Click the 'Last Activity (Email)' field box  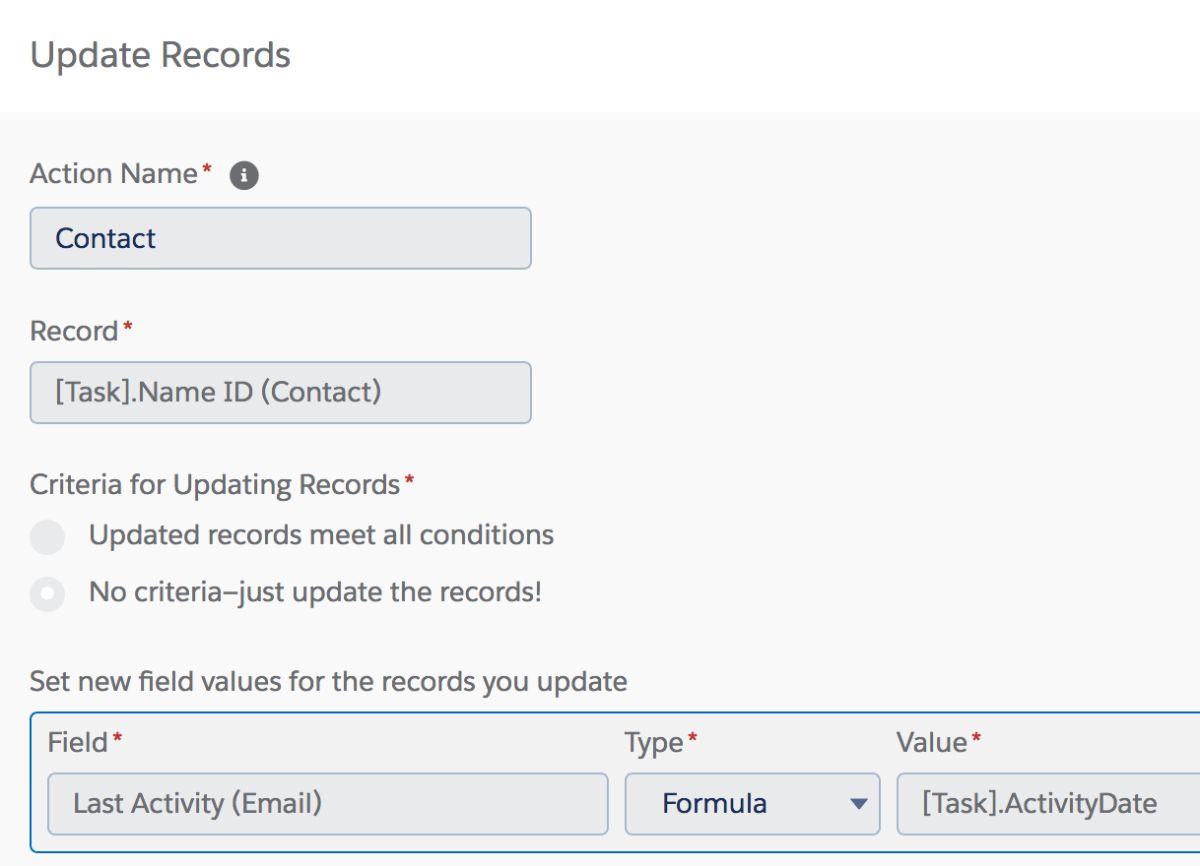(x=328, y=803)
